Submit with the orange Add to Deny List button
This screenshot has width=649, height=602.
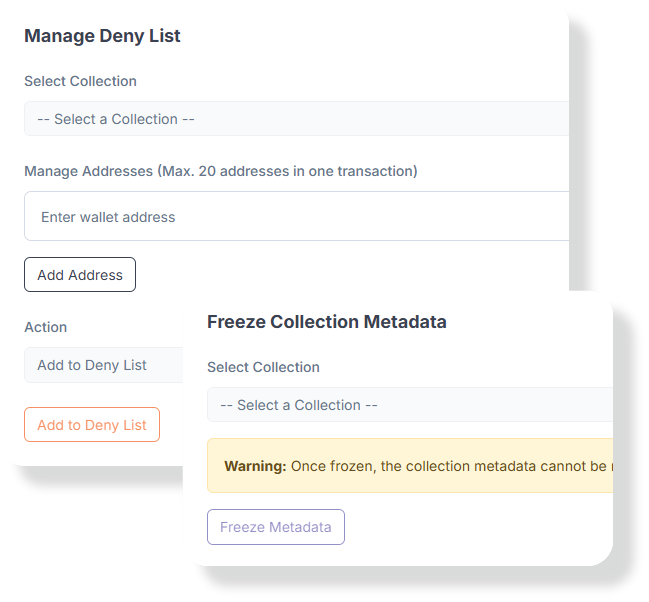coord(92,424)
